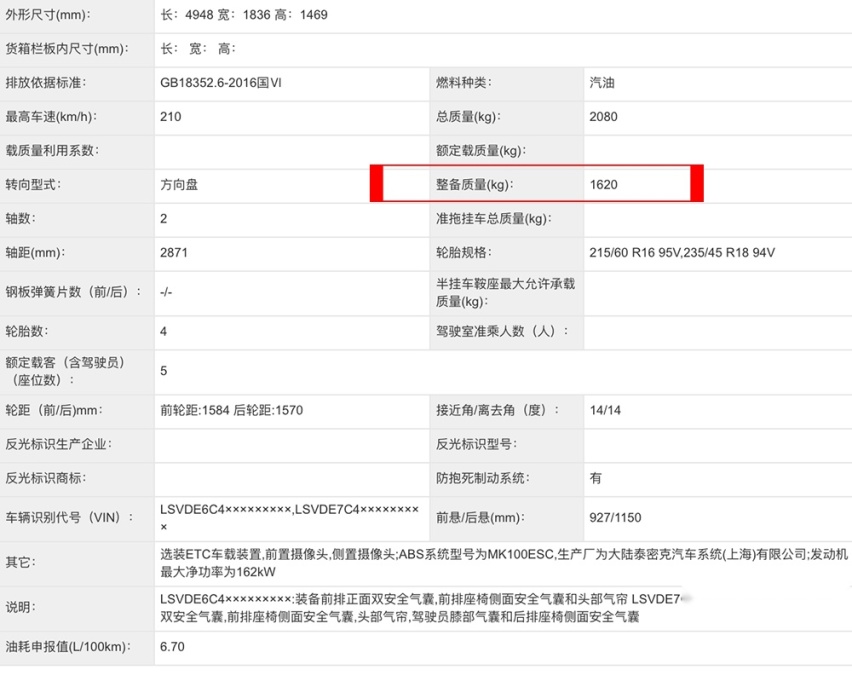Click the 额定载质量(kg) label

(x=481, y=151)
